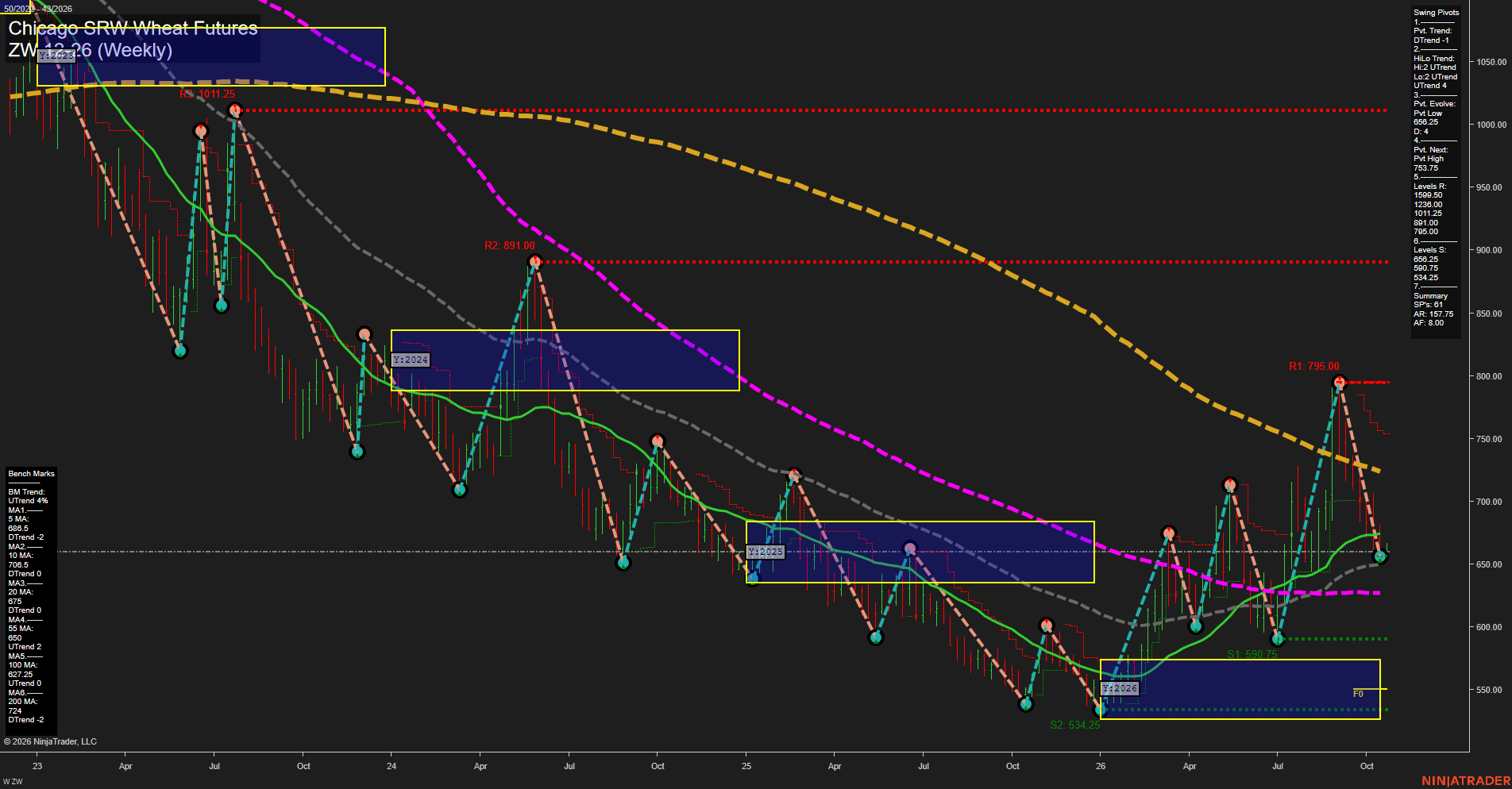Image resolution: width=1512 pixels, height=789 pixels.
Task: Click the 100 MA 627.25 value
Action: (21, 675)
